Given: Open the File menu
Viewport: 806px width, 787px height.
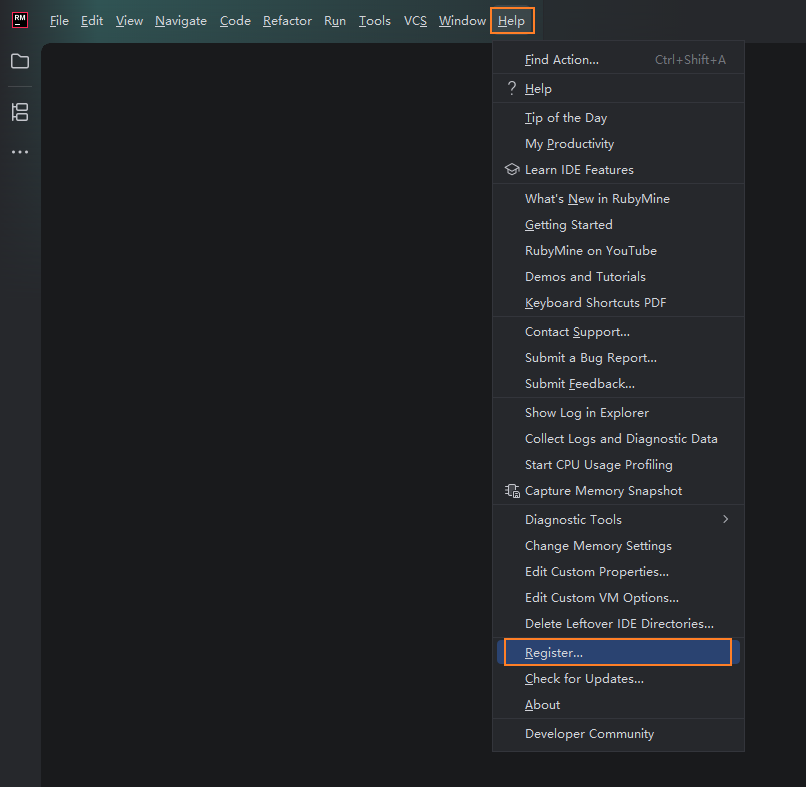Looking at the screenshot, I should [x=59, y=21].
